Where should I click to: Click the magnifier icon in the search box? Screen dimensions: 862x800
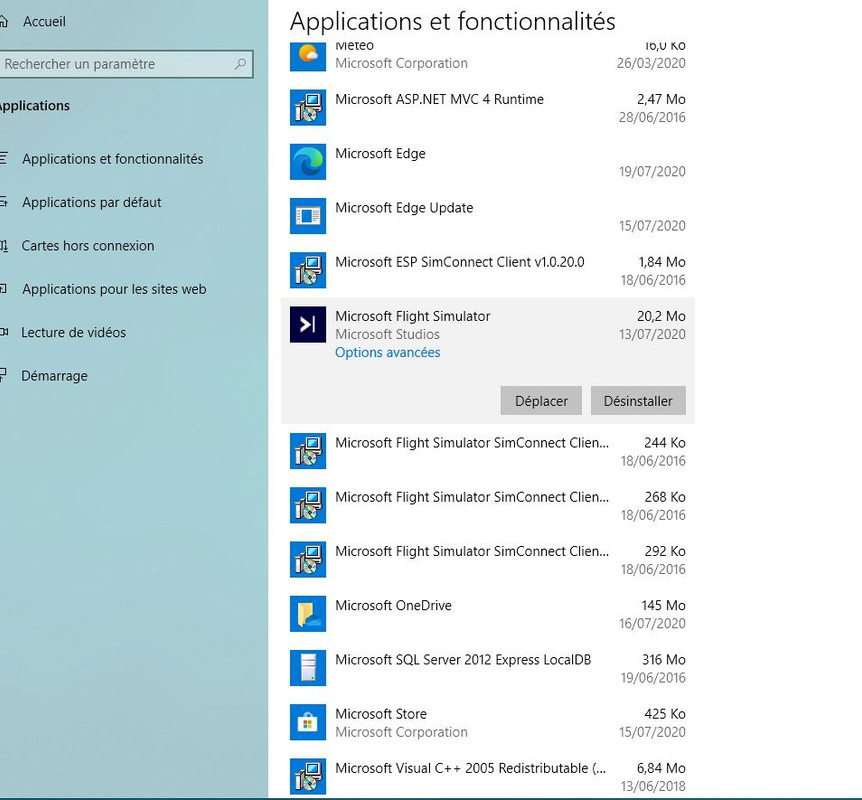240,64
